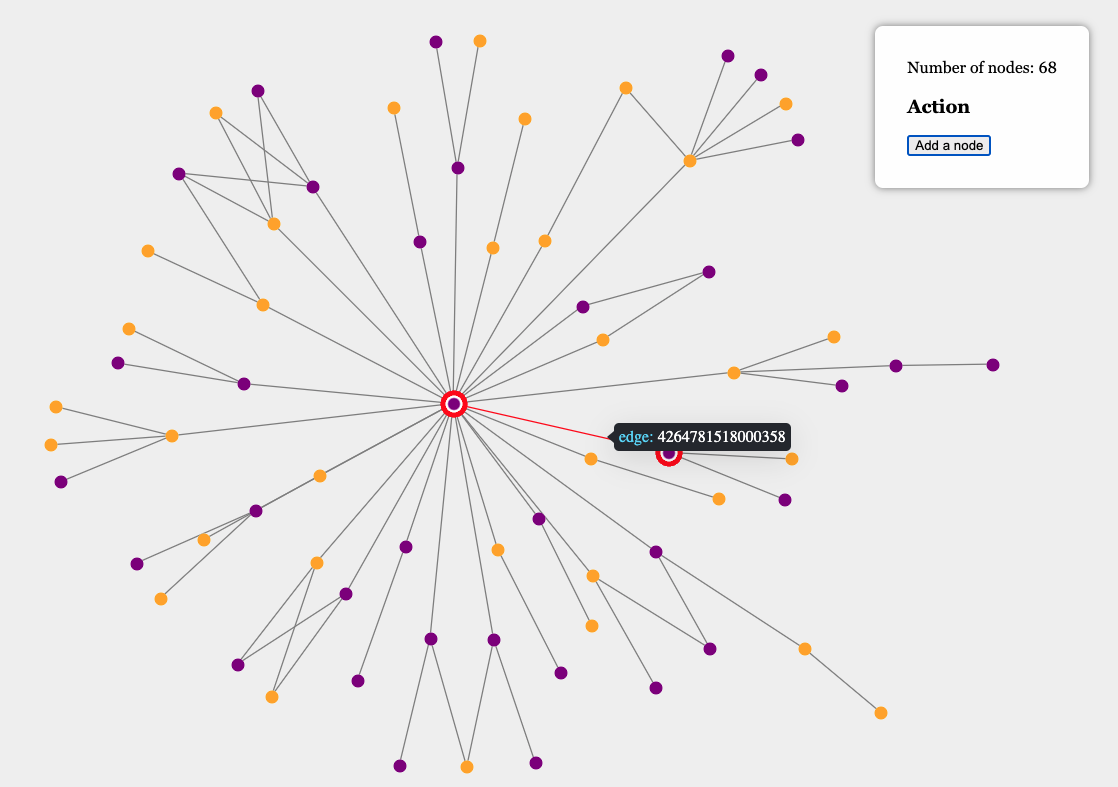The width and height of the screenshot is (1118, 787).
Task: Click the orange node joining three far-left leaves
Action: [x=172, y=435]
